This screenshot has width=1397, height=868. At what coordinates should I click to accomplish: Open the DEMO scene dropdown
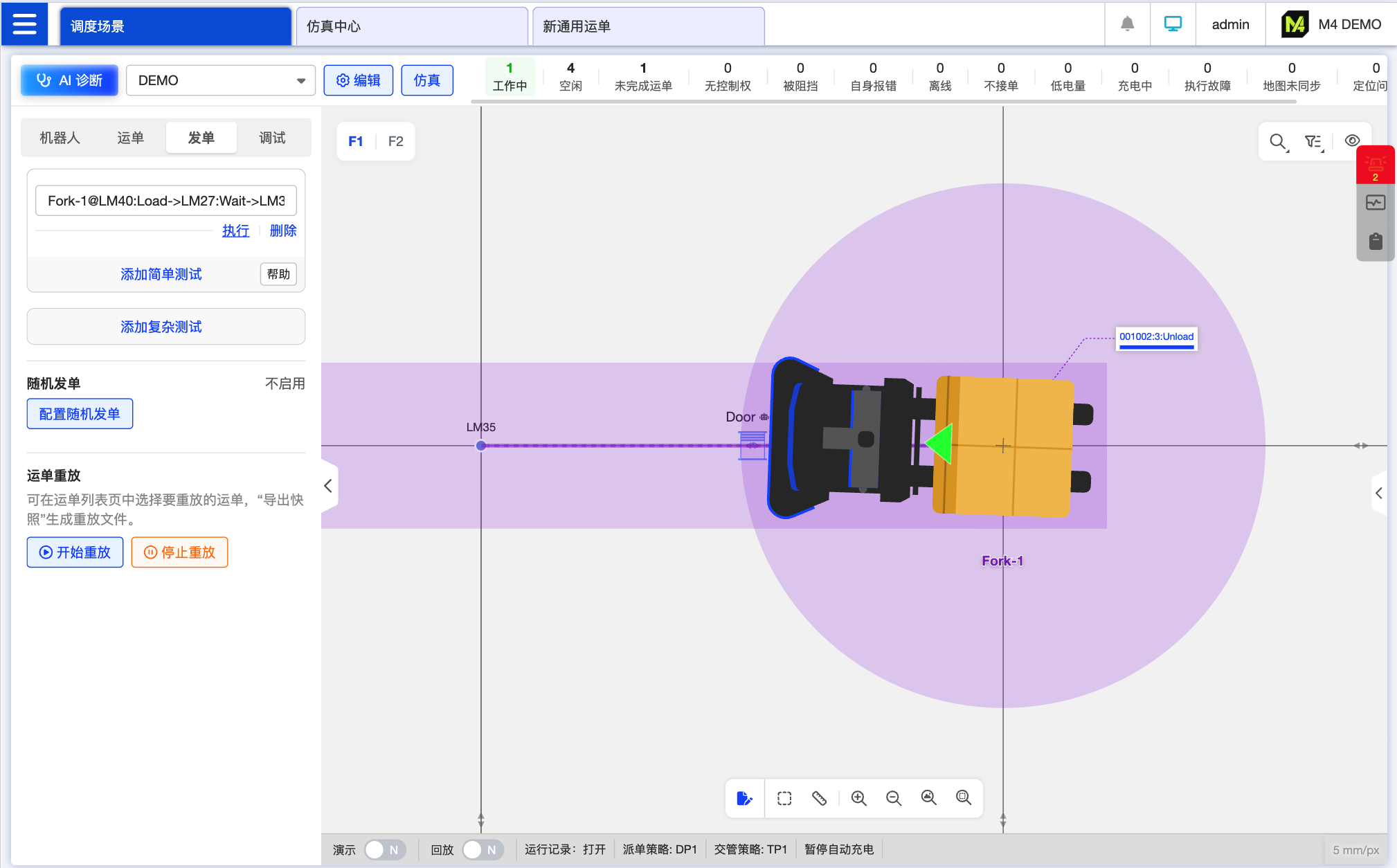click(220, 80)
